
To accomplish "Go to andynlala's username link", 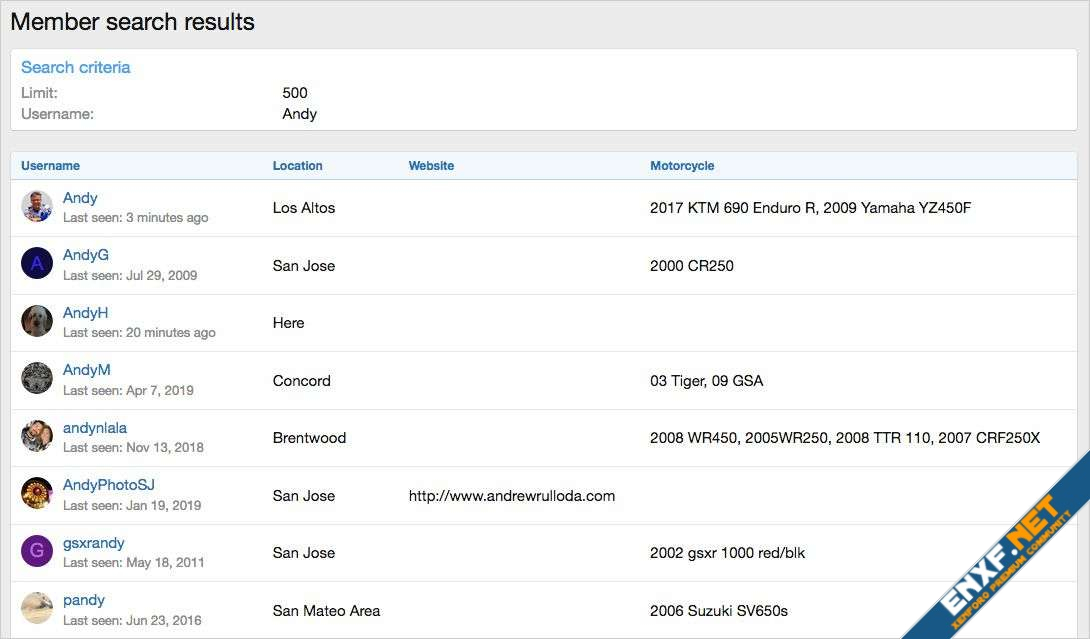I will (x=95, y=428).
